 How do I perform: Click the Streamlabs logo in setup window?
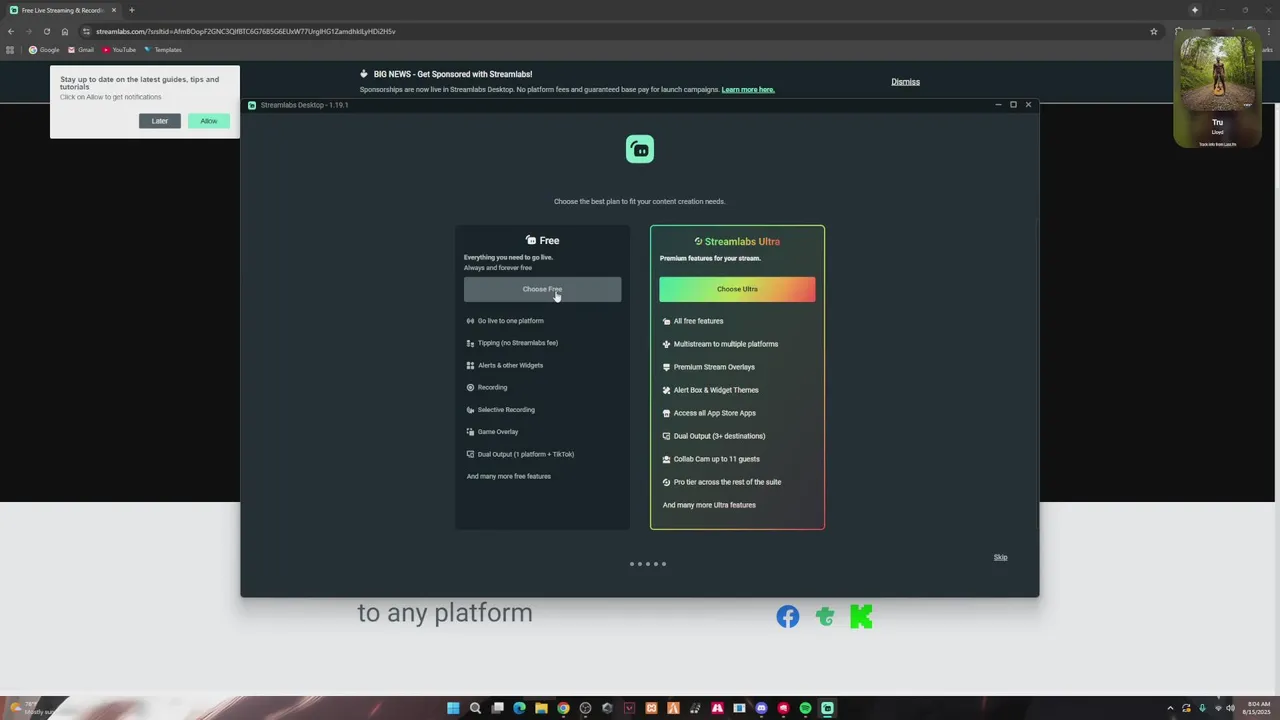pos(640,149)
